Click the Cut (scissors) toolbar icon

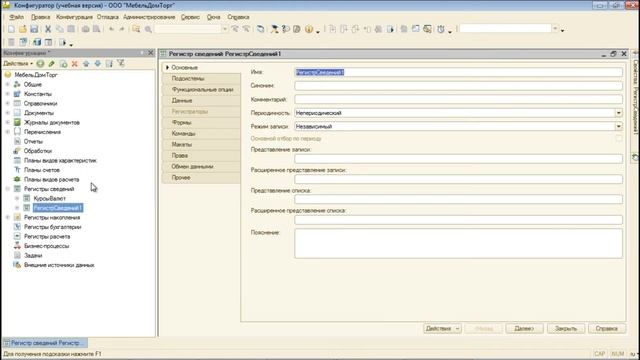[x=48, y=29]
